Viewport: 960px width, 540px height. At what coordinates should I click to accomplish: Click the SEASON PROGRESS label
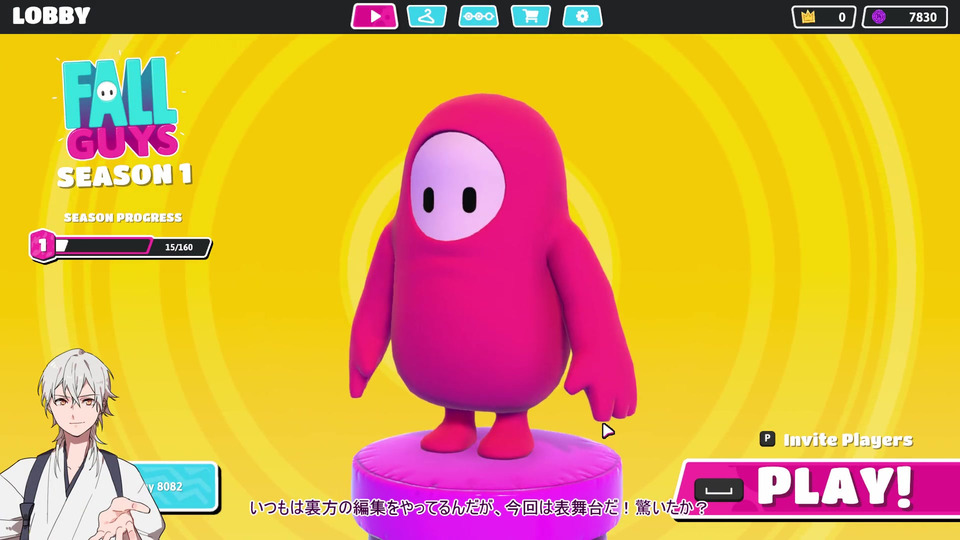pos(122,217)
